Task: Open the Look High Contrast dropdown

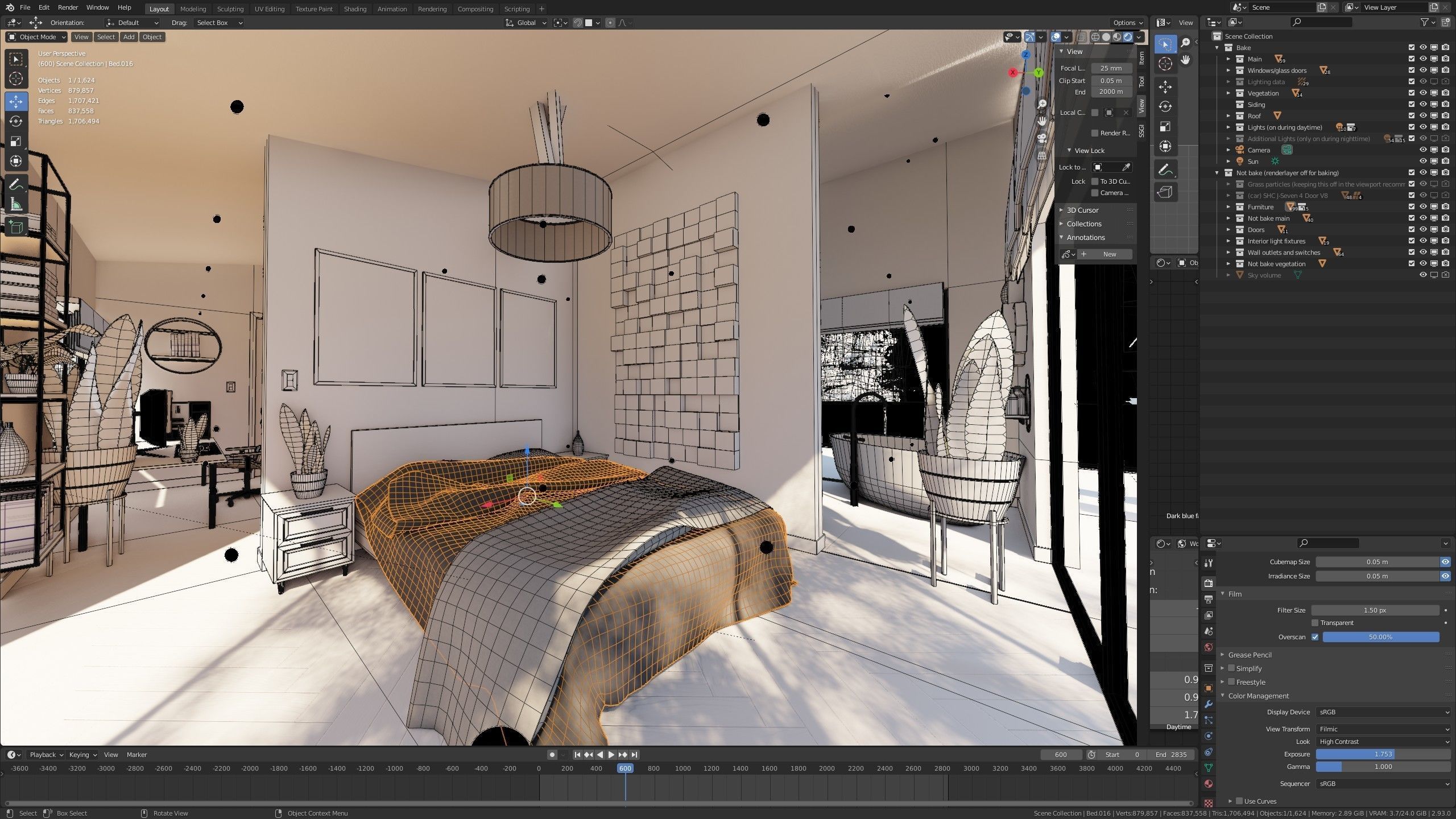Action: point(1383,742)
